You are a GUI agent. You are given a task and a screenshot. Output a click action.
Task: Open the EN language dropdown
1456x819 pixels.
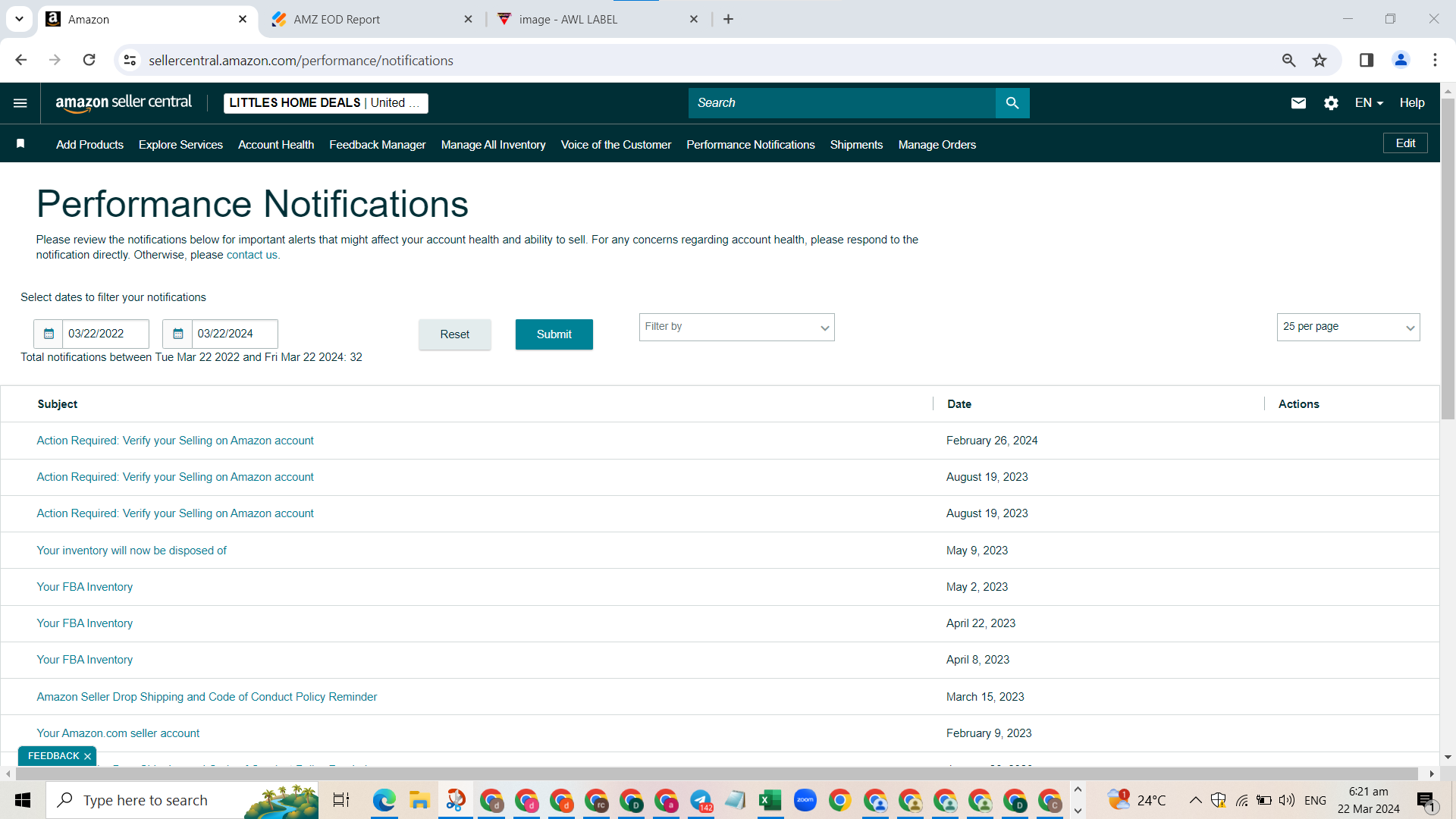coord(1369,103)
